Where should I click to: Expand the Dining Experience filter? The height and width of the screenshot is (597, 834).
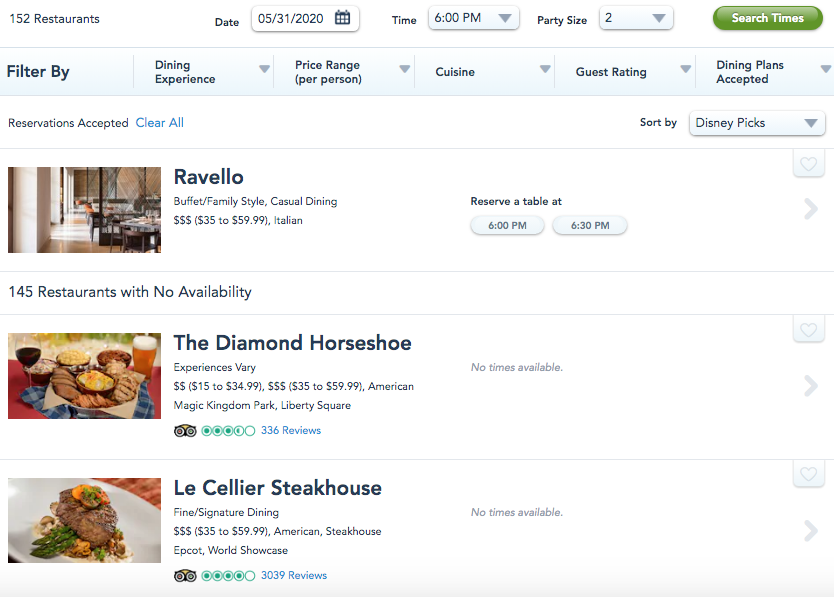coord(212,72)
